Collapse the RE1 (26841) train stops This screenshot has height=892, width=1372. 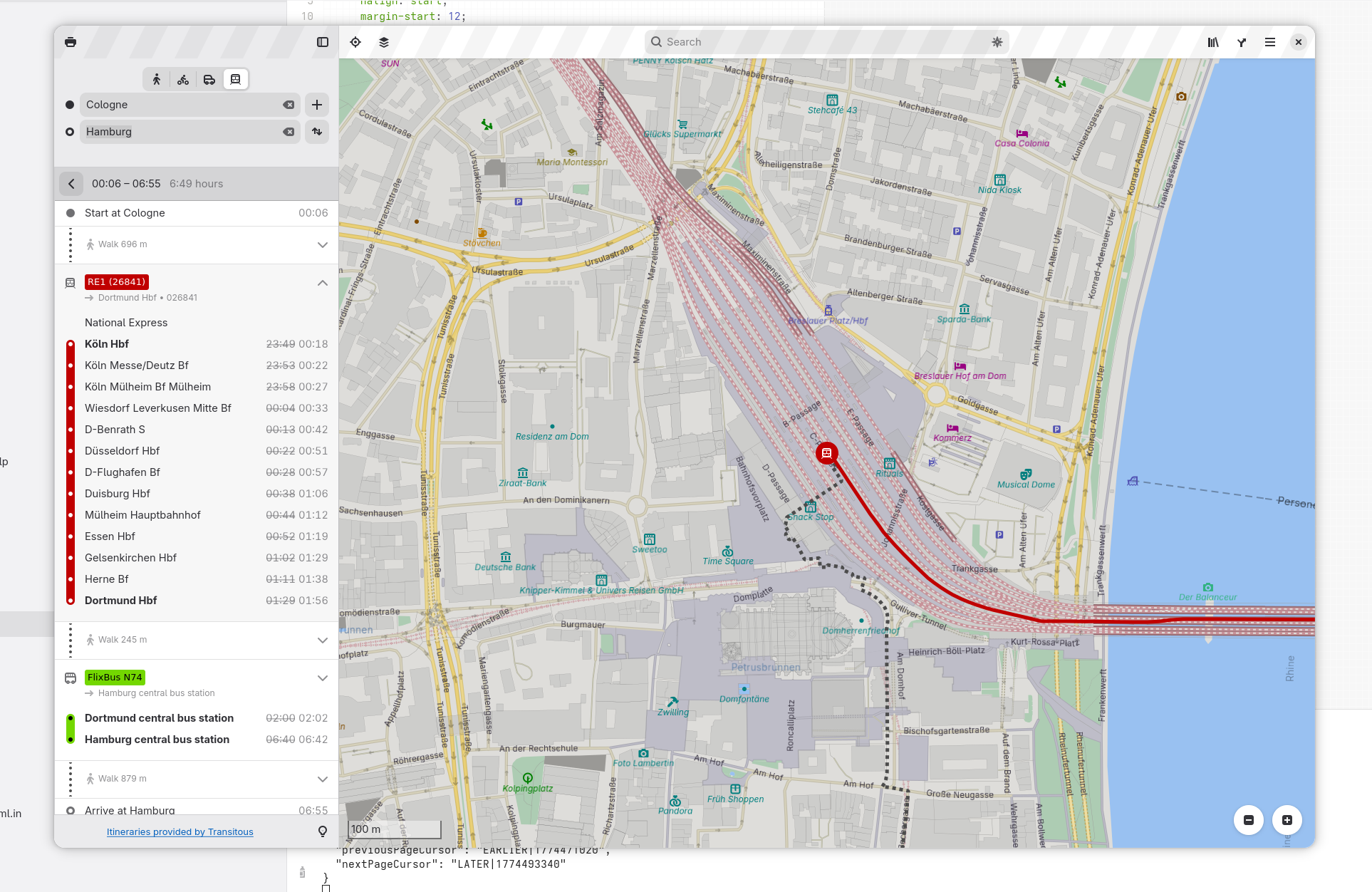pyautogui.click(x=323, y=283)
